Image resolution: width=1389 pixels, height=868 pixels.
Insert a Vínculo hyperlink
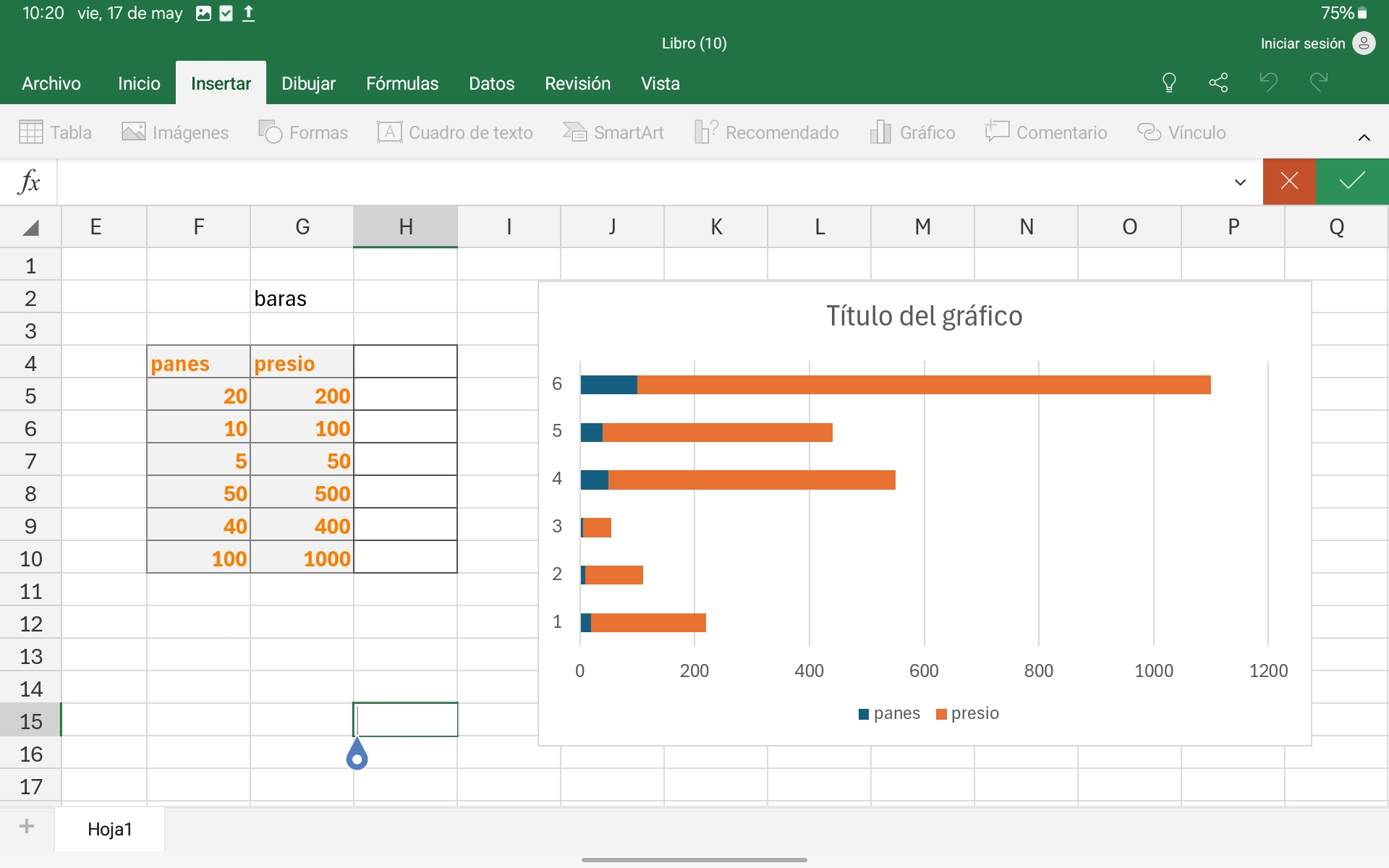tap(1181, 132)
